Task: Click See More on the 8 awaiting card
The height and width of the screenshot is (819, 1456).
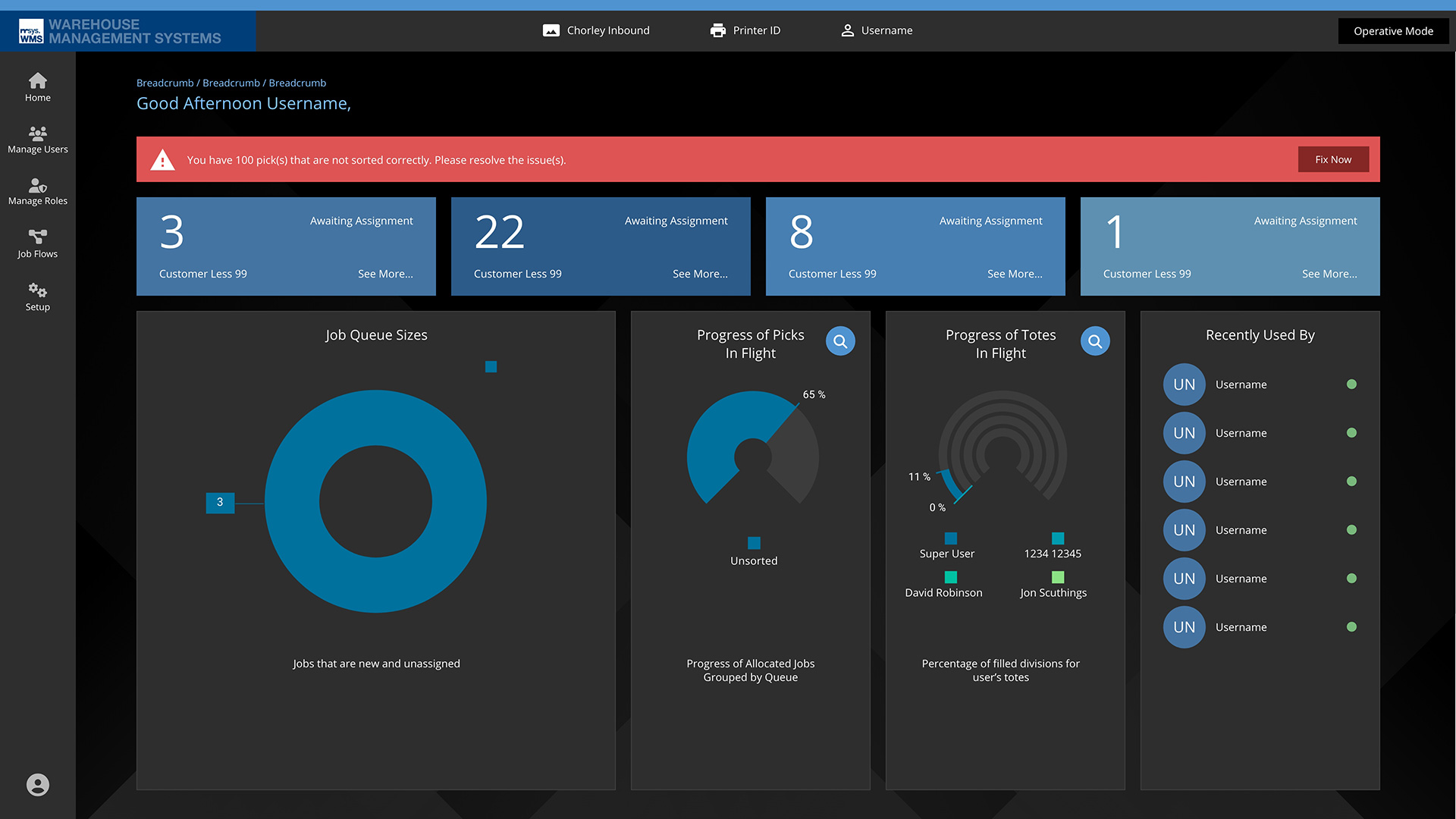Action: (1014, 274)
